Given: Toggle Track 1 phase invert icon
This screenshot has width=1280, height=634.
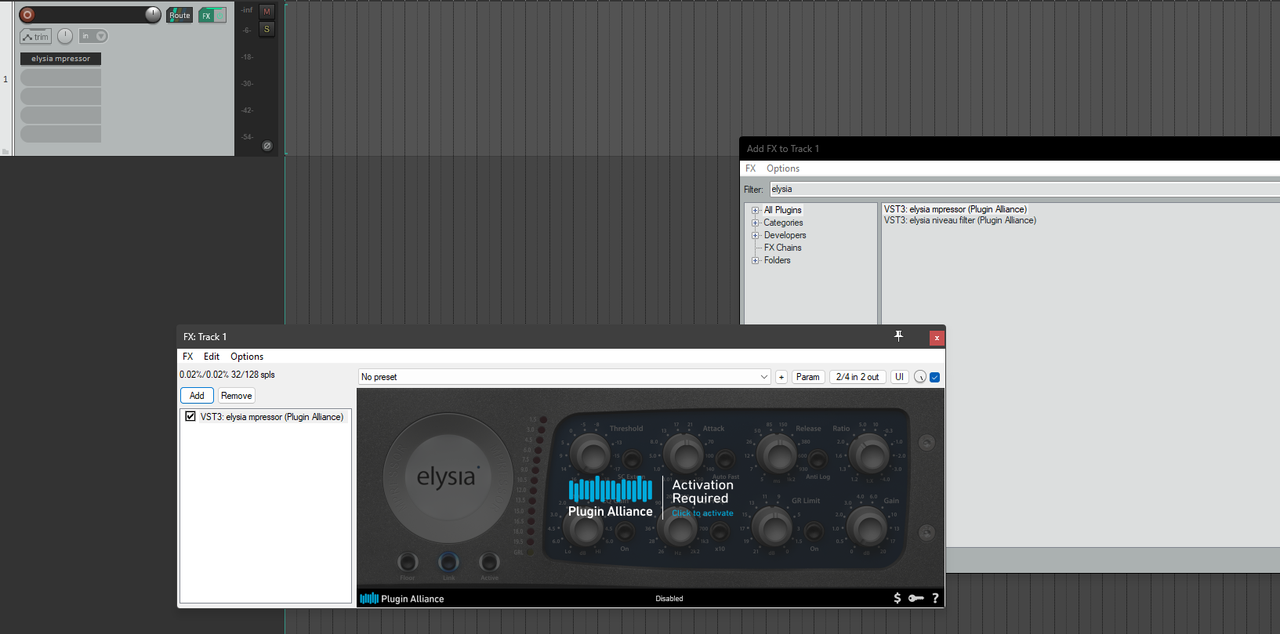Looking at the screenshot, I should (267, 146).
